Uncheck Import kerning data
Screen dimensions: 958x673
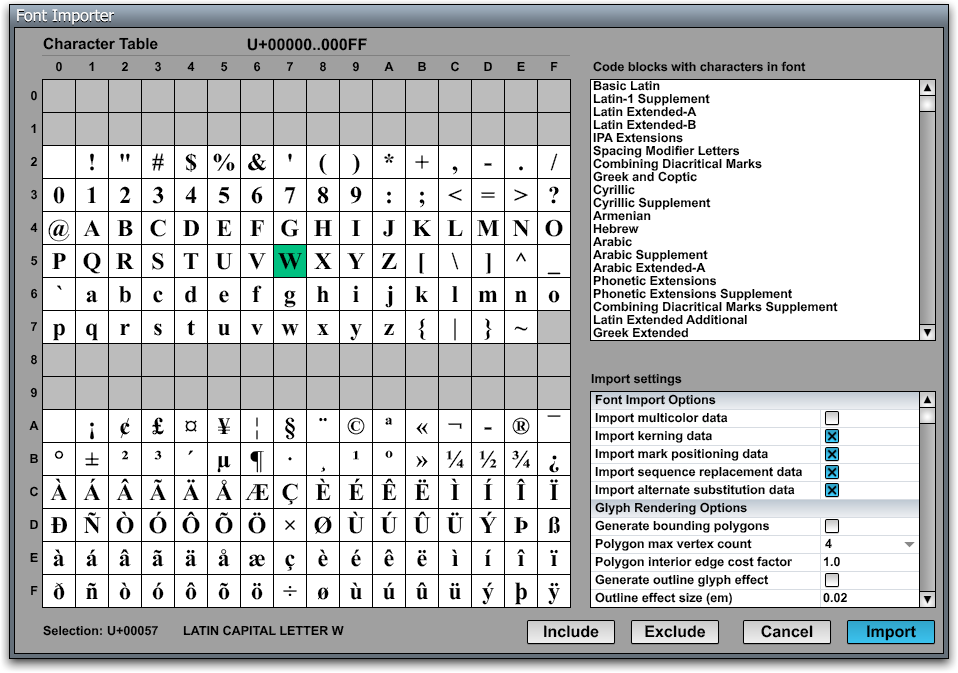(x=832, y=436)
